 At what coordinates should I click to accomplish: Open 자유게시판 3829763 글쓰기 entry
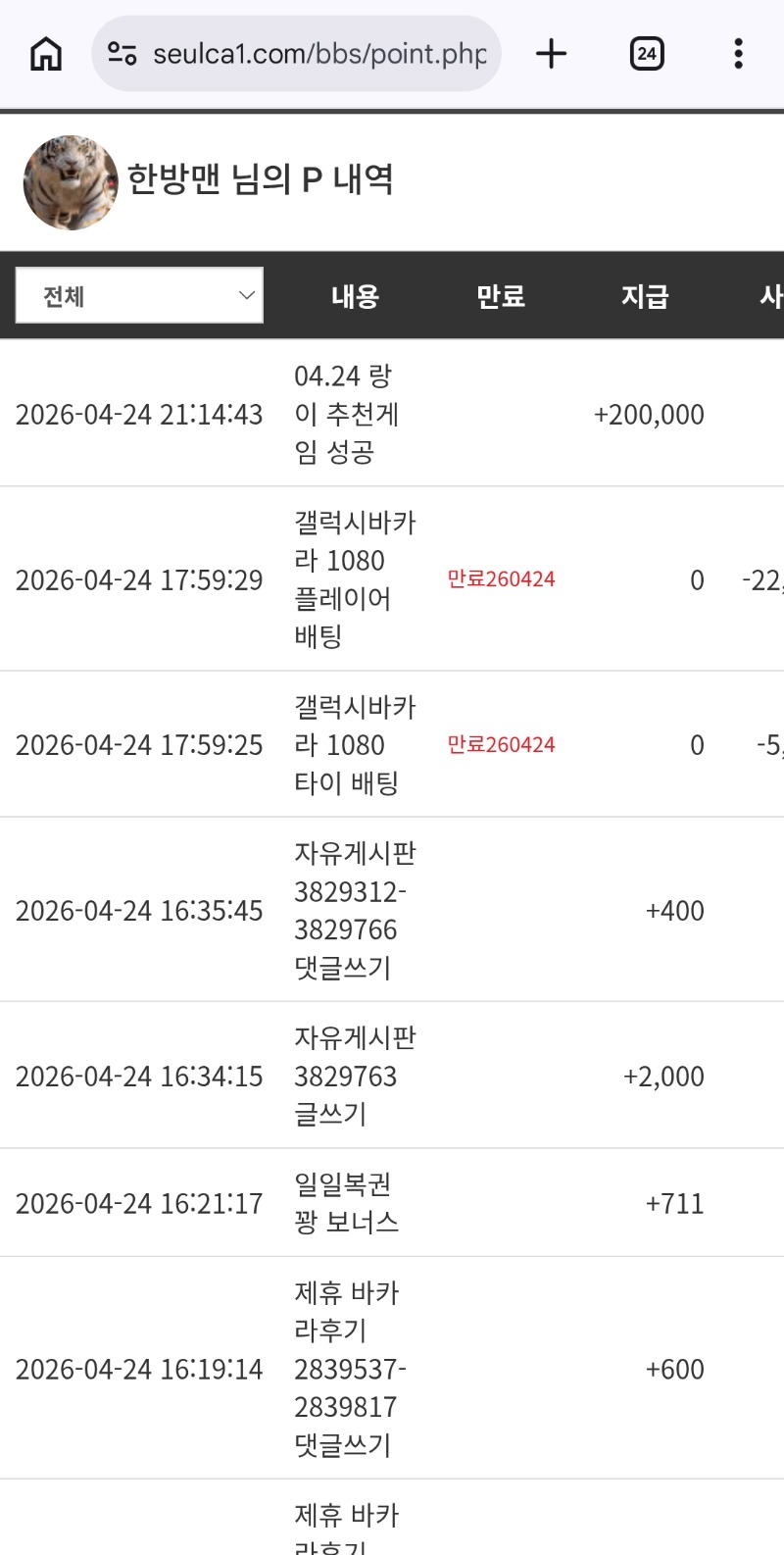354,1076
